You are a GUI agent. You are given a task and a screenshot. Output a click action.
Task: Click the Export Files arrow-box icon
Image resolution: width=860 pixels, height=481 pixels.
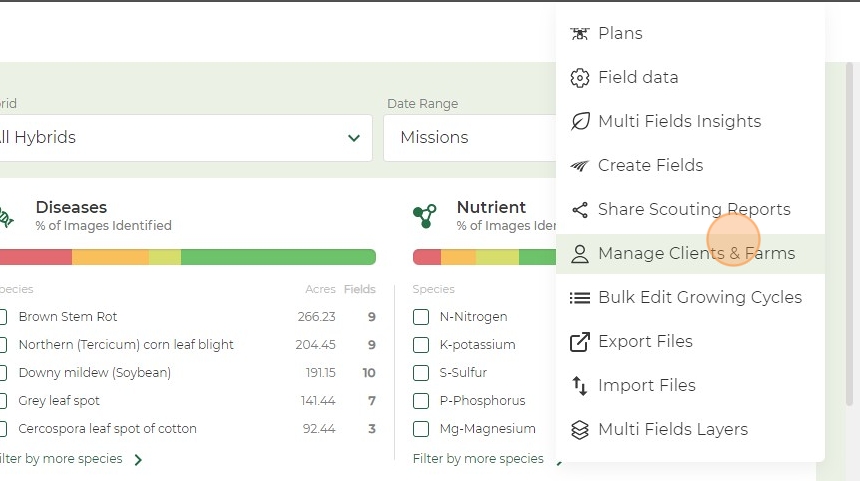coord(580,342)
